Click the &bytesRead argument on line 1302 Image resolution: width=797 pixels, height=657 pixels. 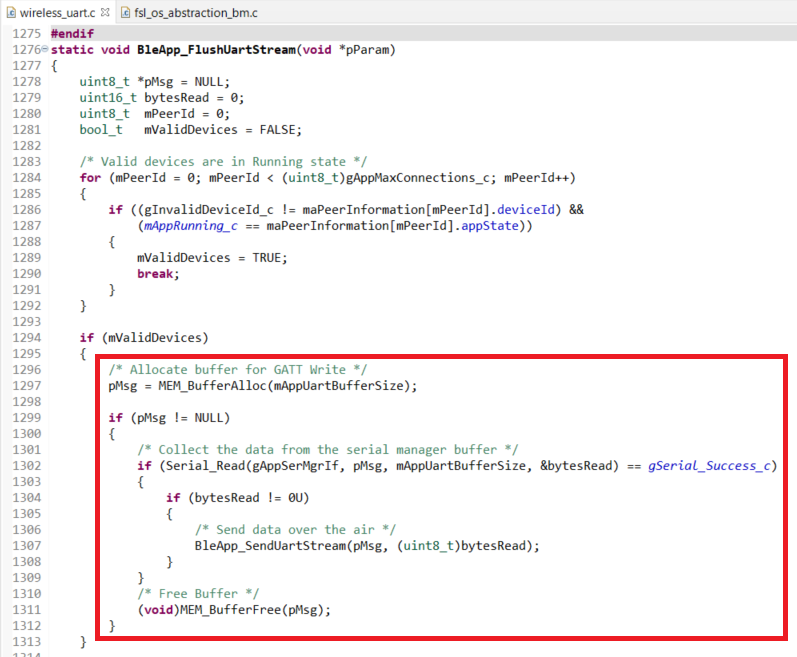pos(575,466)
